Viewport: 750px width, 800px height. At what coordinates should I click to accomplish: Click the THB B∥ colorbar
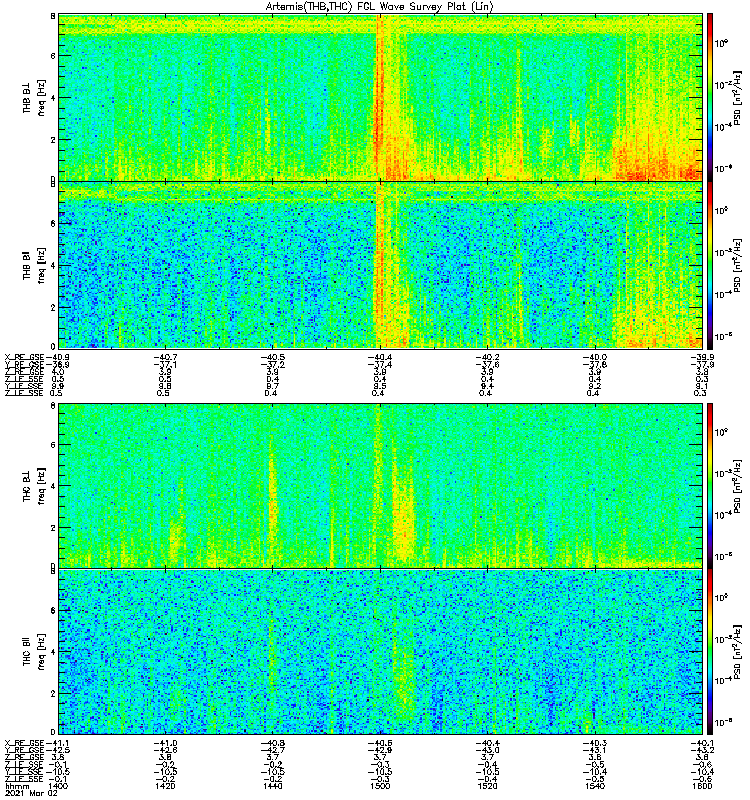tap(710, 265)
